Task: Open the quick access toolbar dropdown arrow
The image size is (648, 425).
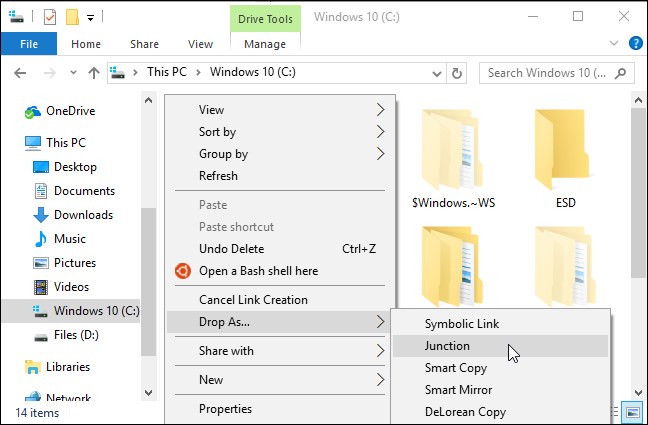Action: coord(91,17)
